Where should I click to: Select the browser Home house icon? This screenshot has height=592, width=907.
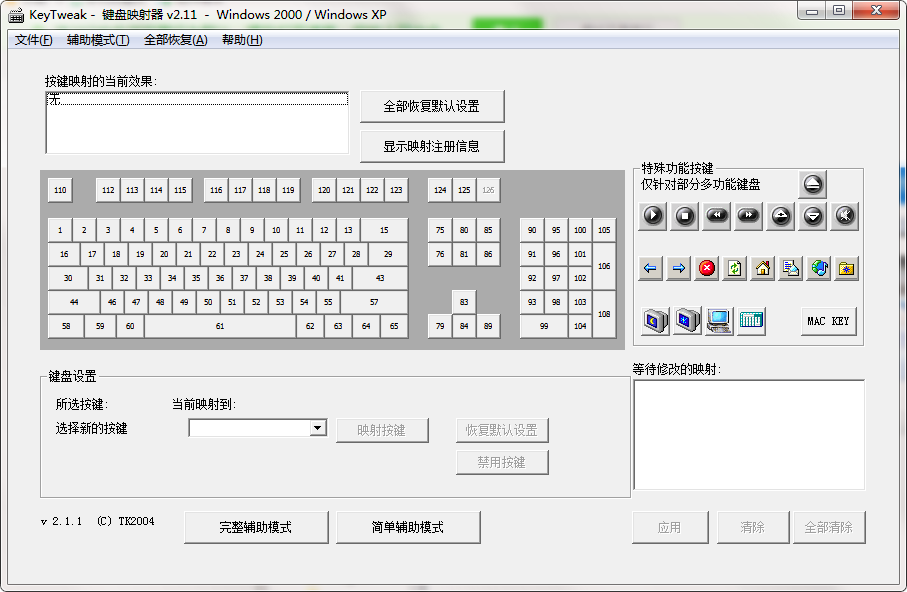pos(763,267)
